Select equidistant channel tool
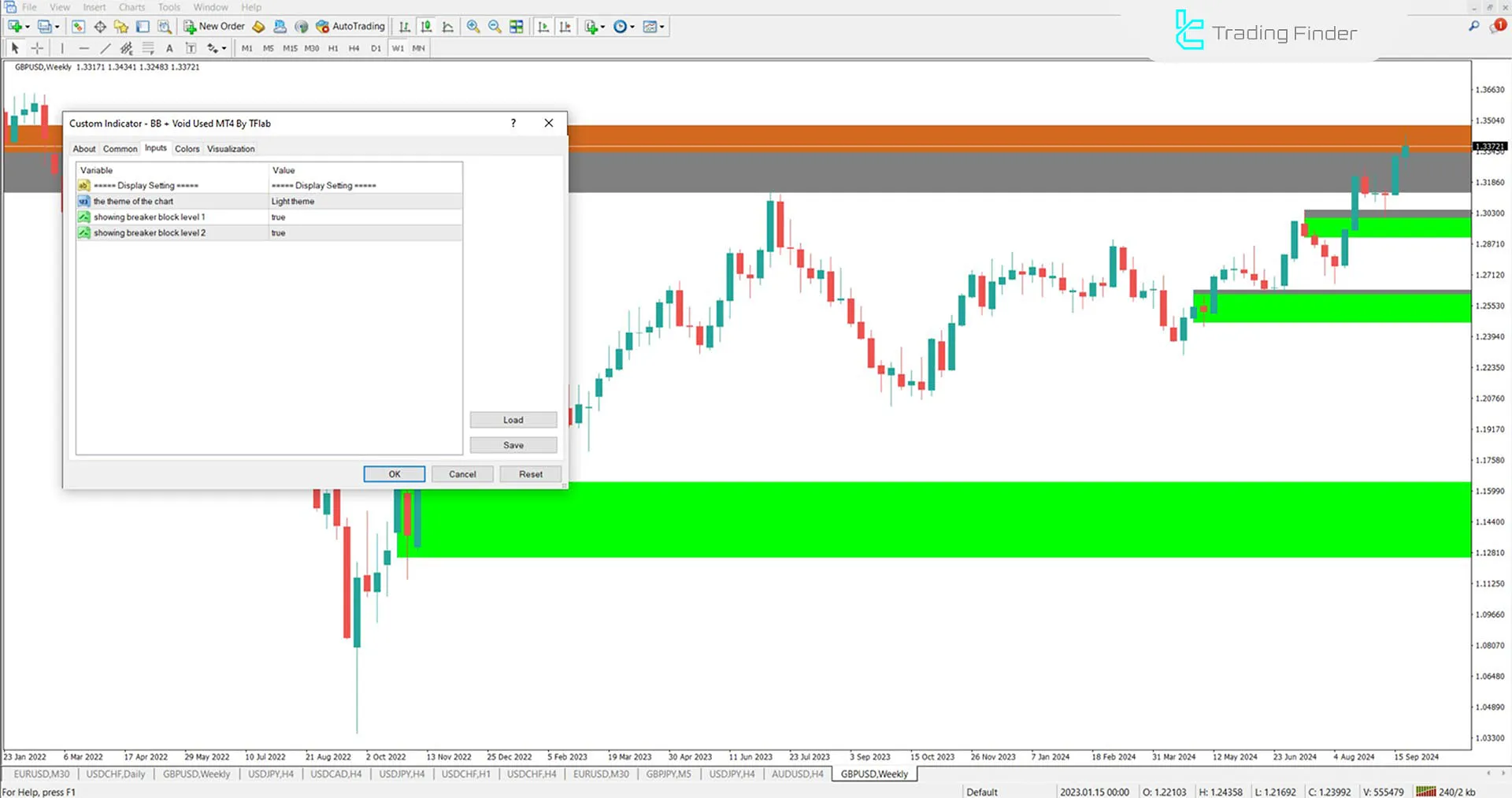 126,48
